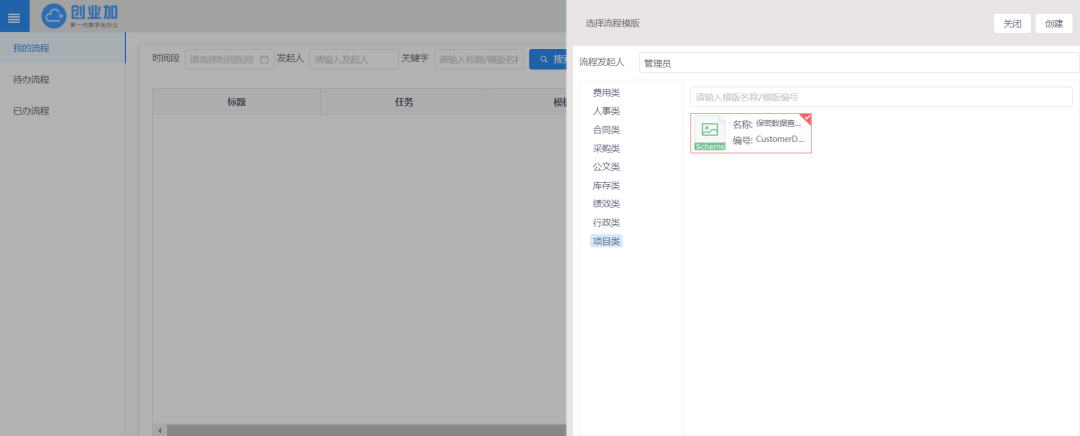This screenshot has height=436, width=1080.
Task: Click the search button with magnifier
Action: pos(547,60)
